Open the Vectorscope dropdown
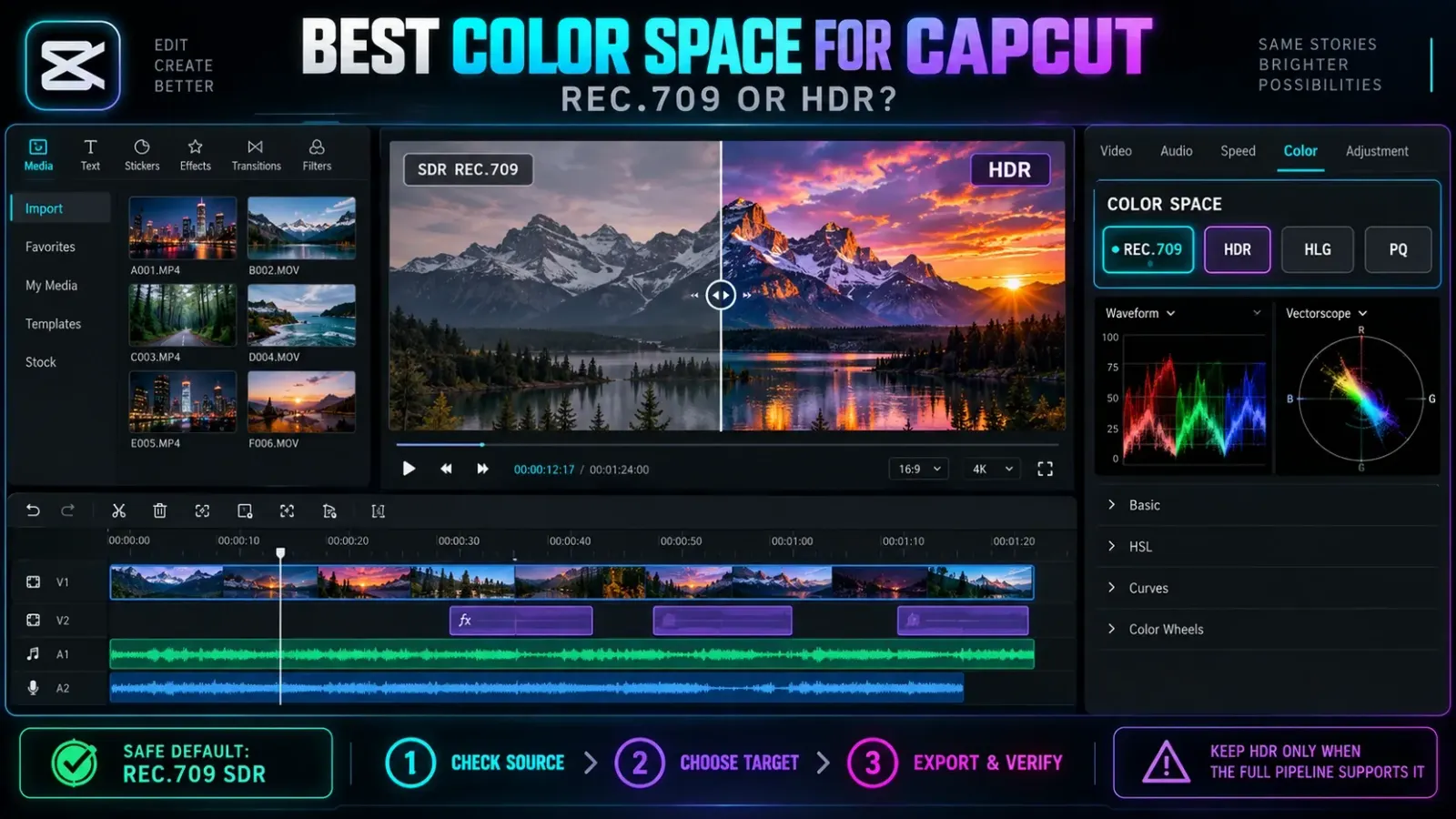Viewport: 1456px width, 819px height. [1326, 313]
